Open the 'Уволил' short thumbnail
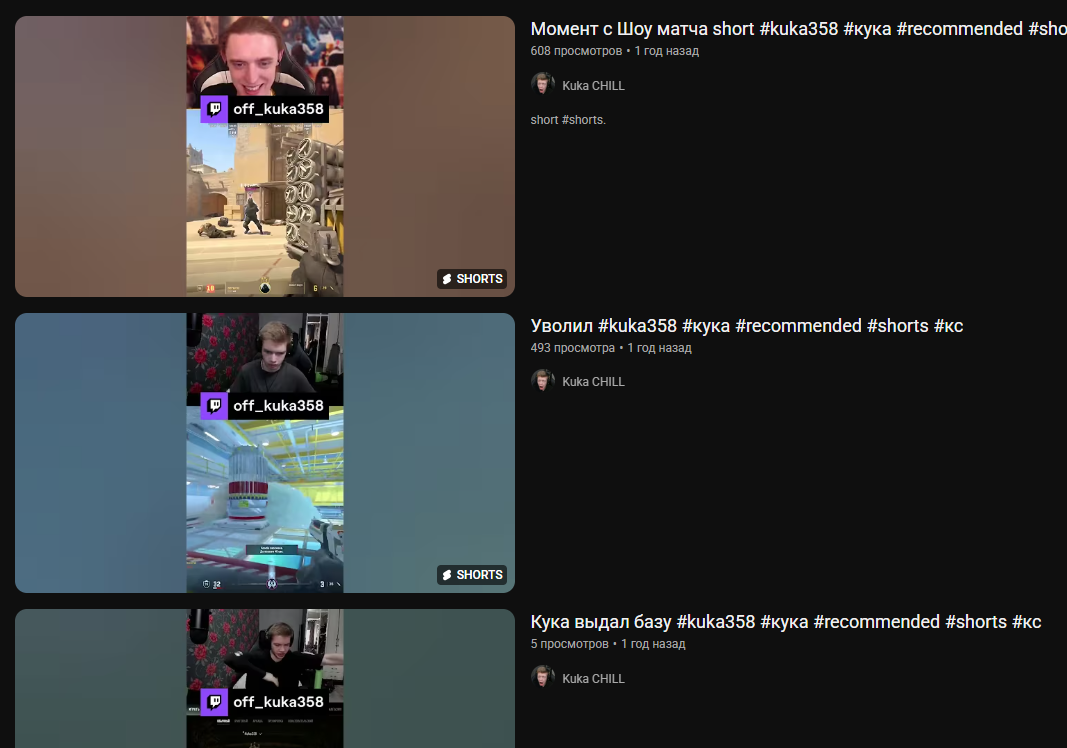This screenshot has height=748, width=1067. coord(265,453)
